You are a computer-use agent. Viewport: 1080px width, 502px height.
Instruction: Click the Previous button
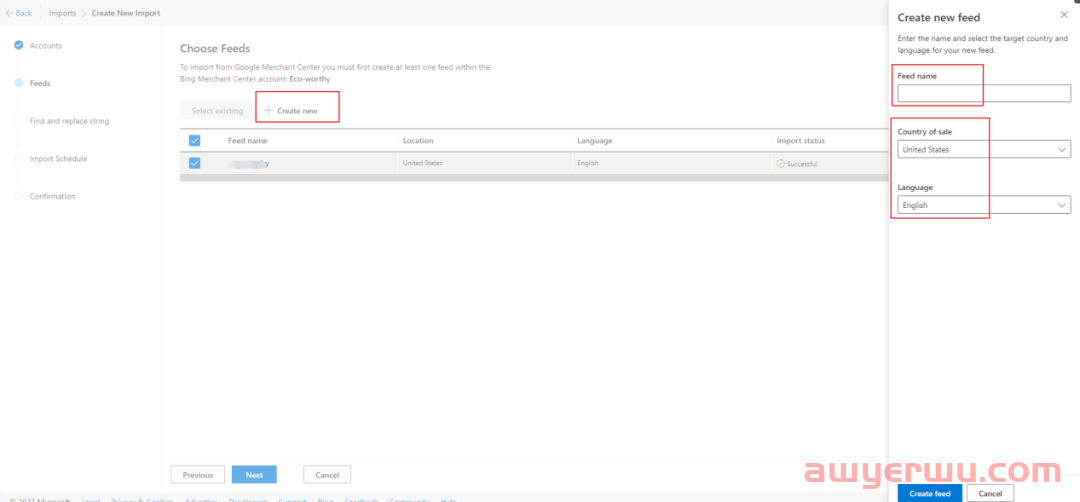(x=198, y=474)
